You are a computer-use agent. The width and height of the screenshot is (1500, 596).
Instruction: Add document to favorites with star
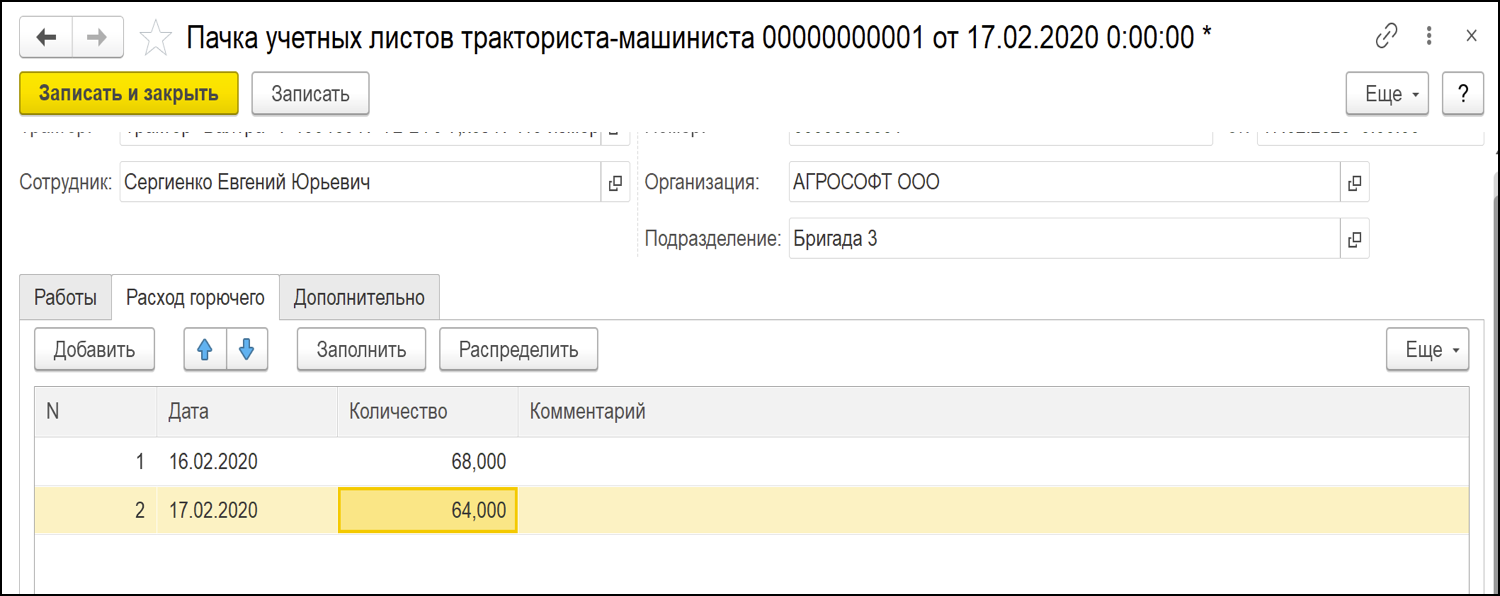[x=155, y=39]
